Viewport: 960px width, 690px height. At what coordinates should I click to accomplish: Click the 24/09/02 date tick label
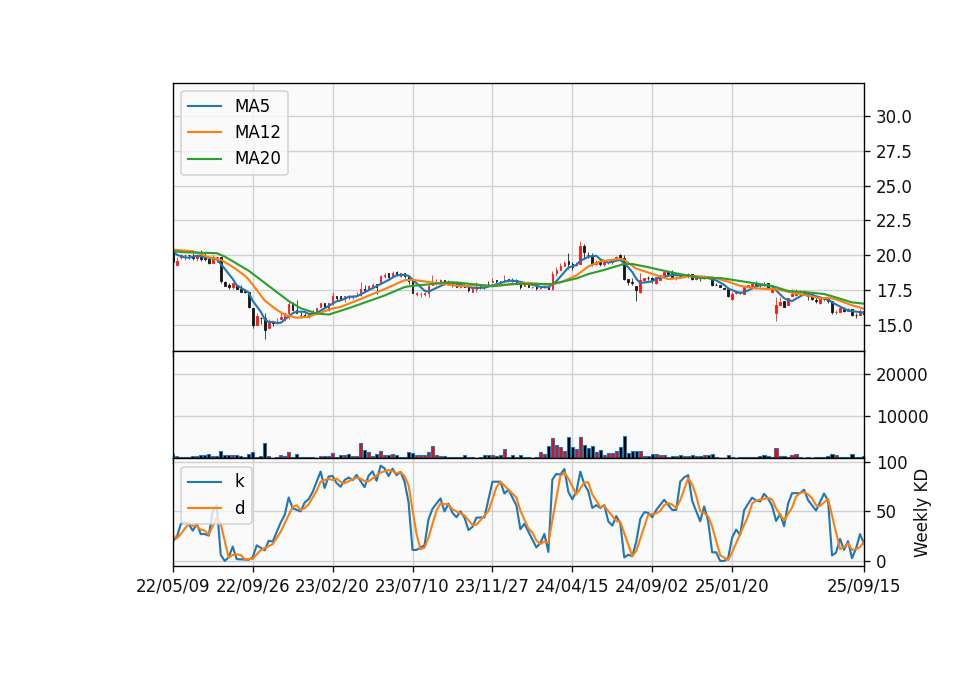tap(651, 586)
